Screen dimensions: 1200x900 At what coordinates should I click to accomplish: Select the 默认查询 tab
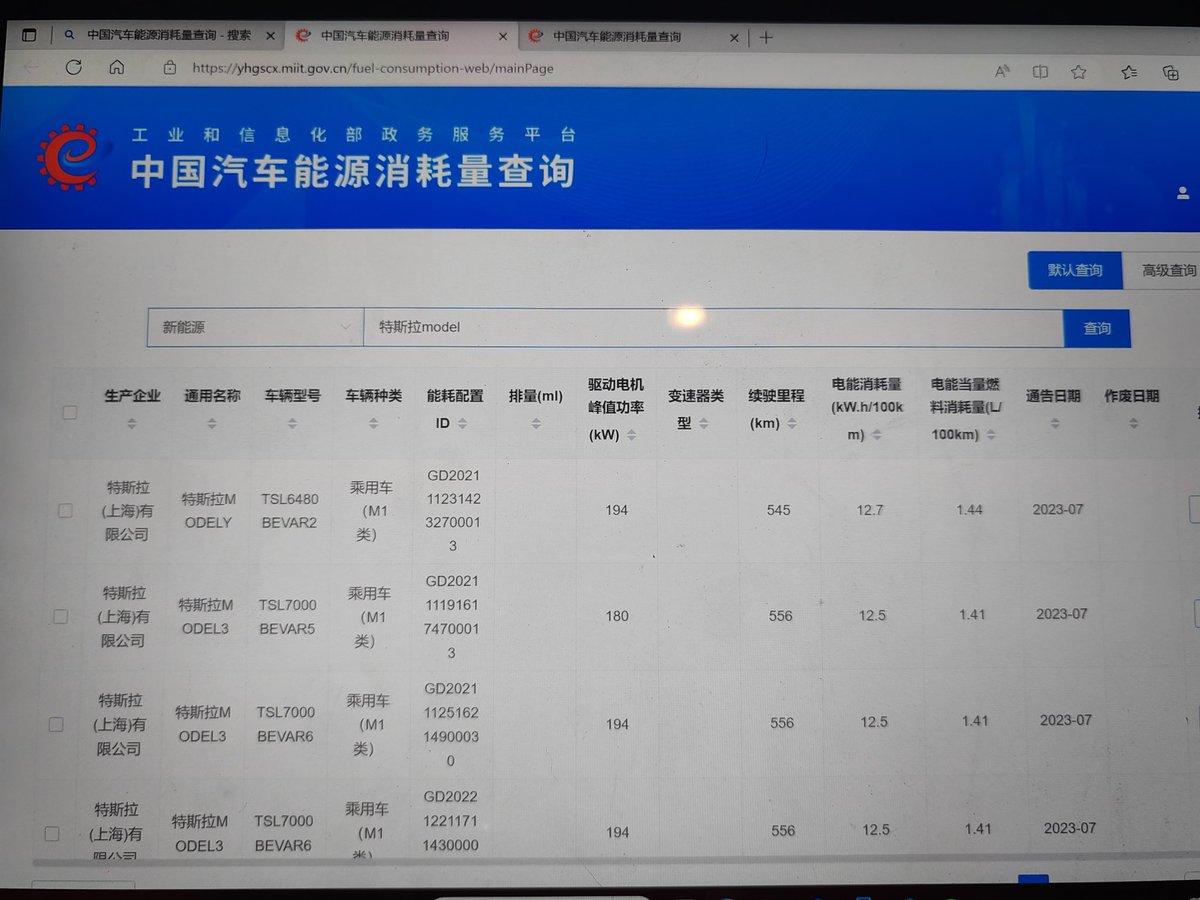tap(1075, 271)
